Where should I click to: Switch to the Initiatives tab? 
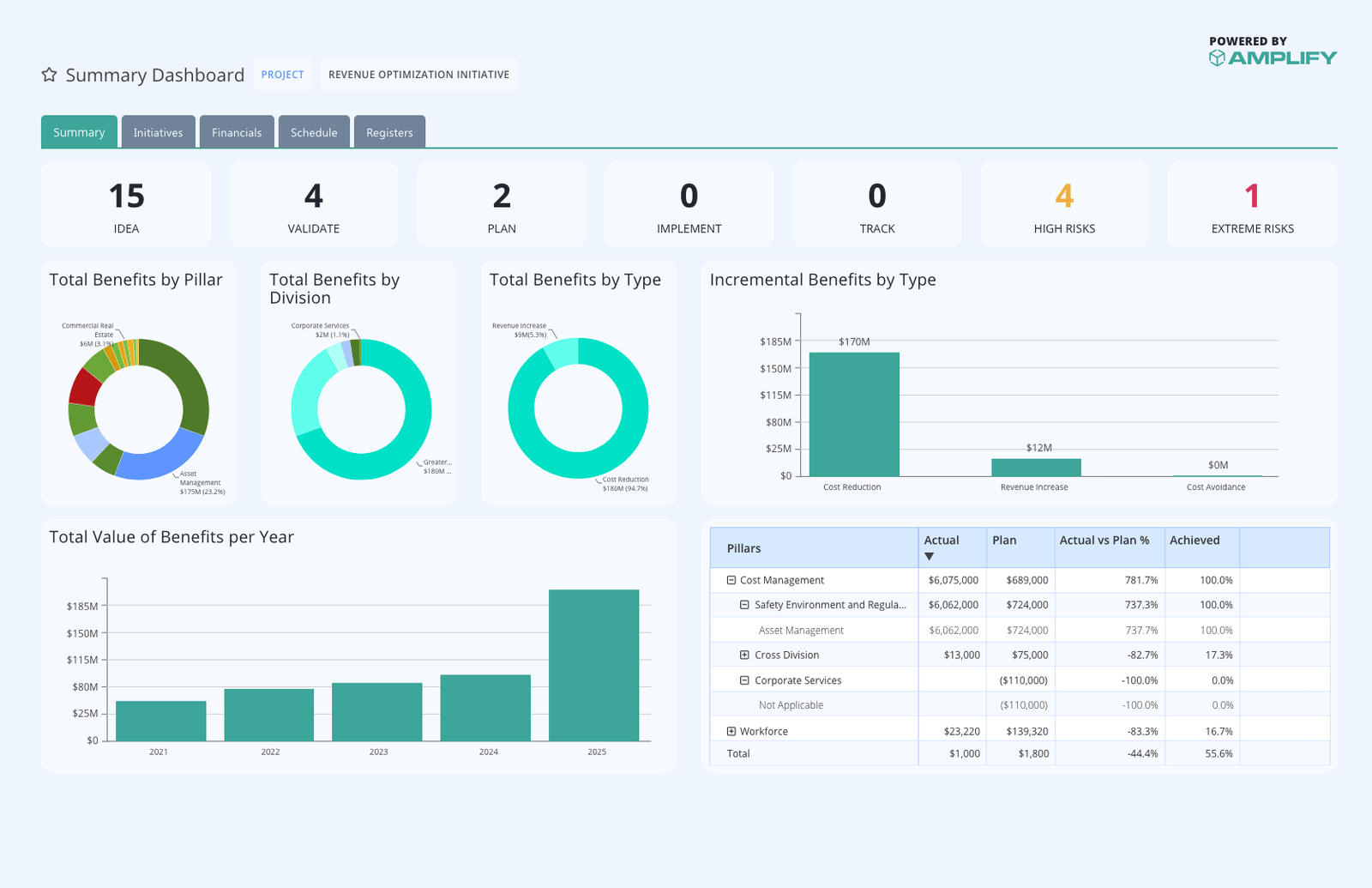click(x=158, y=132)
